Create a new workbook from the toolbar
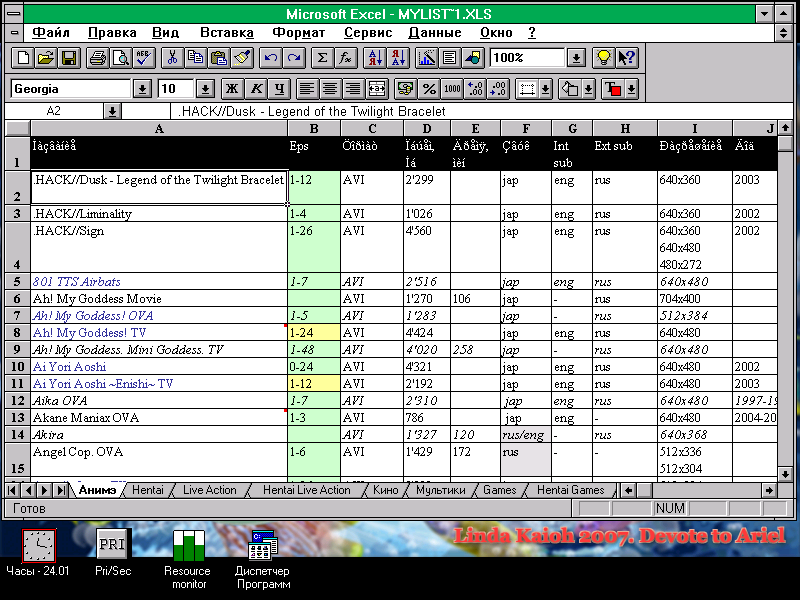The width and height of the screenshot is (800, 600). click(x=22, y=58)
